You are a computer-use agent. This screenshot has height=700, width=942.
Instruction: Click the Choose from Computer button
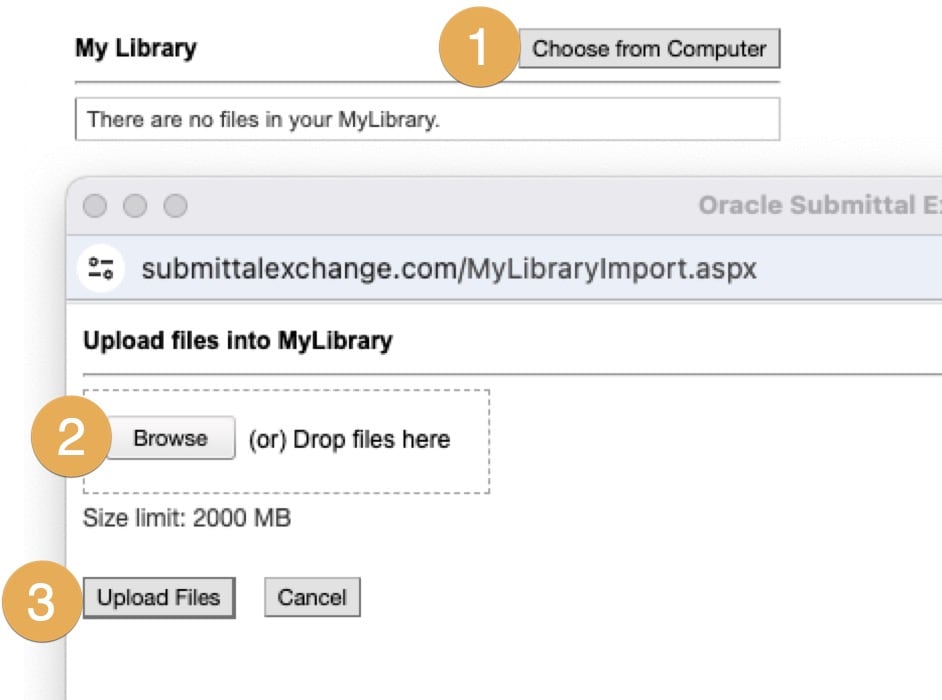click(649, 48)
